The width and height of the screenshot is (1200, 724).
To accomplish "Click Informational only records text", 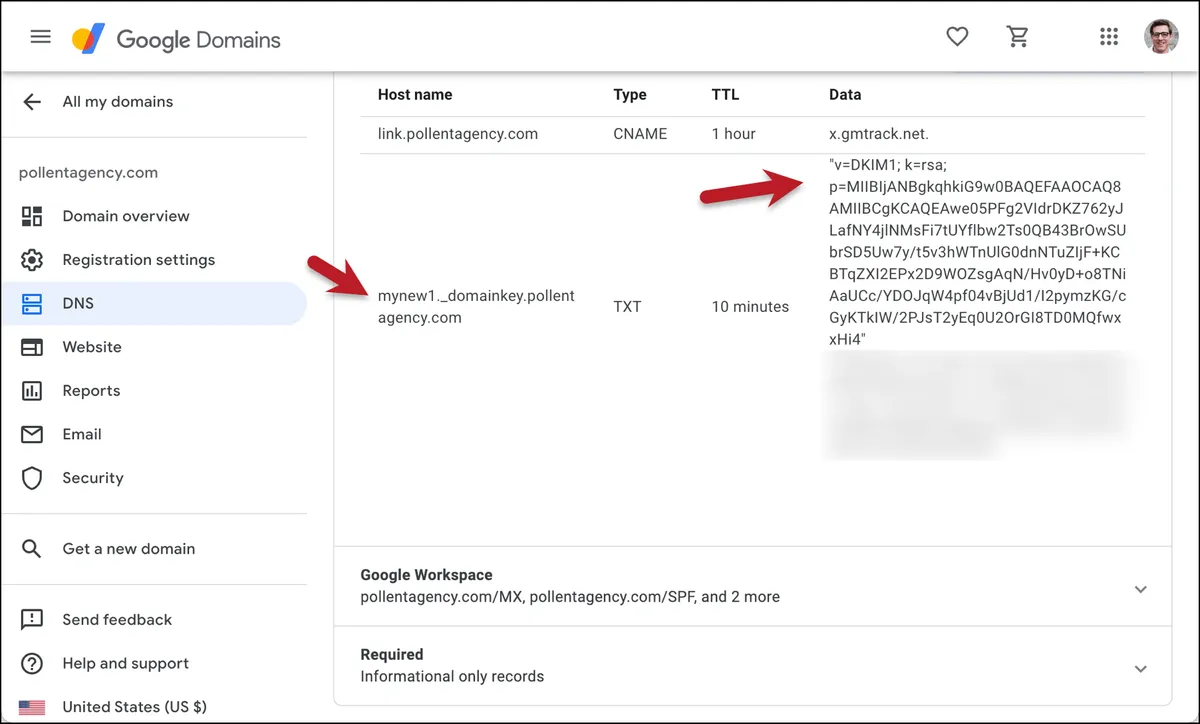I will 452,677.
